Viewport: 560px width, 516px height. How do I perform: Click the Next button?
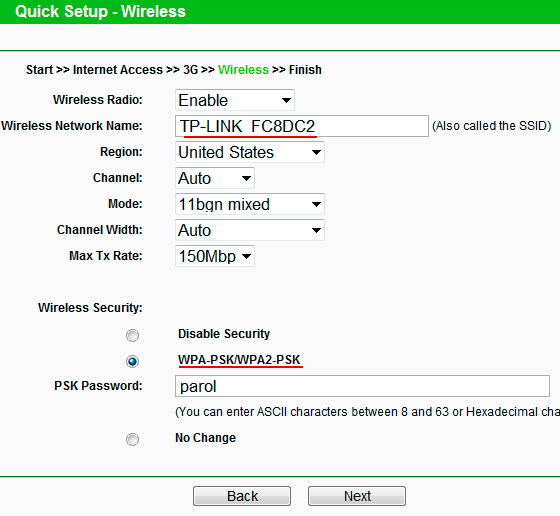[x=357, y=496]
